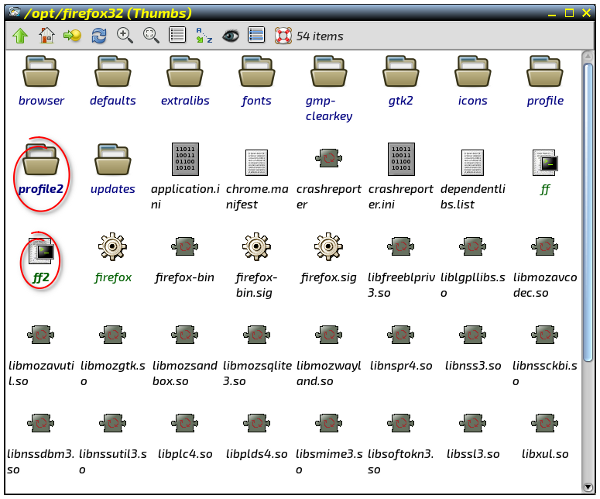Minimize the /opt/firefox32 window
Screen dimensions: 600x499
pos(552,14)
